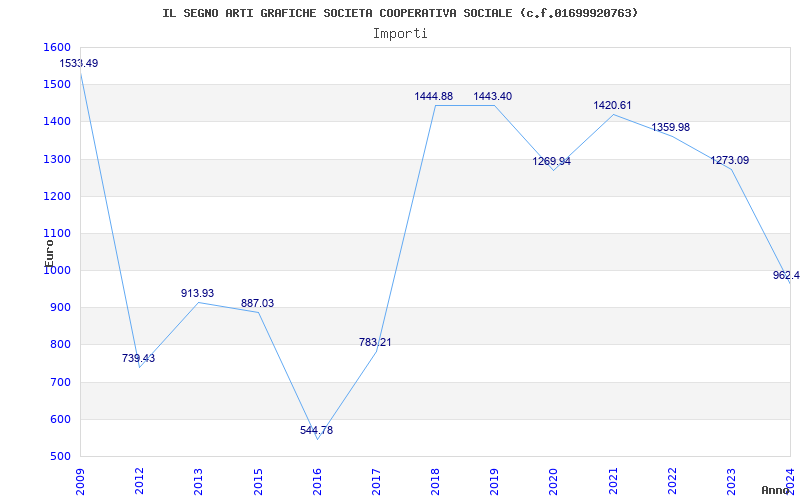
Task: Click the chart title containing c.f.01699920763
Action: [x=400, y=13]
